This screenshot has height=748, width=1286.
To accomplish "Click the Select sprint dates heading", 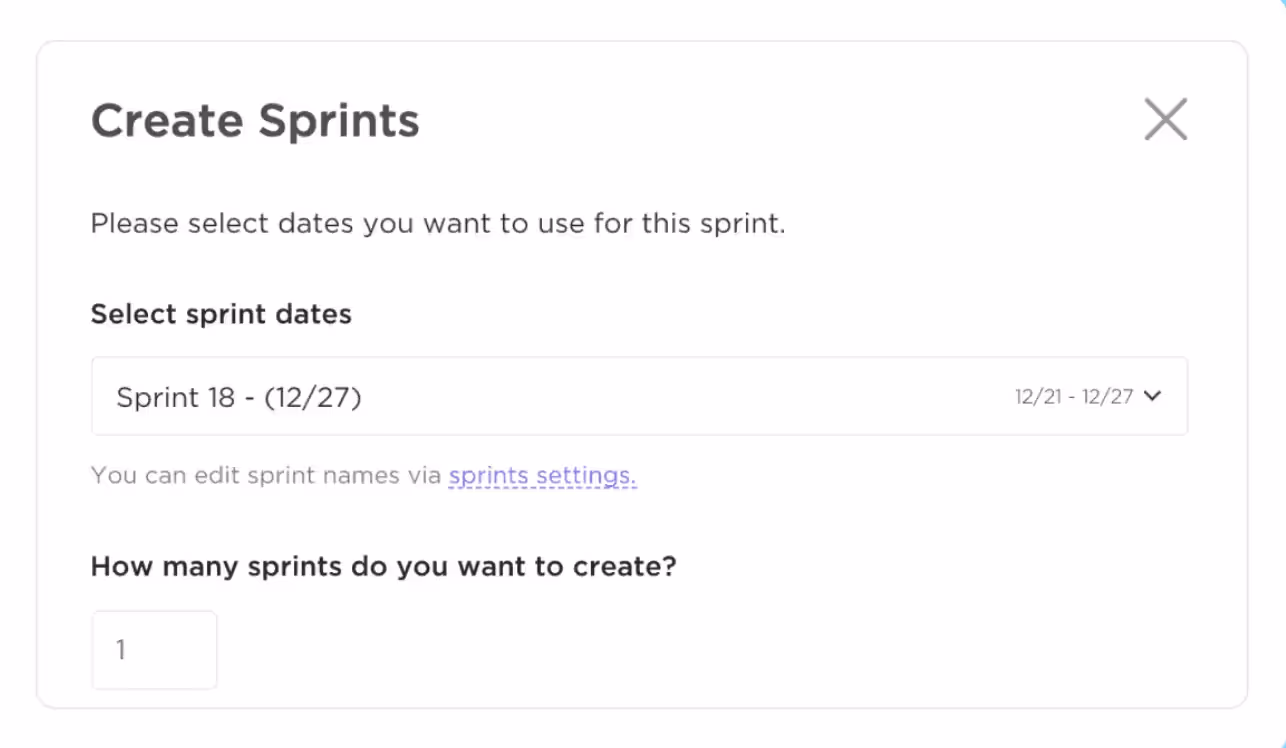I will tap(221, 313).
